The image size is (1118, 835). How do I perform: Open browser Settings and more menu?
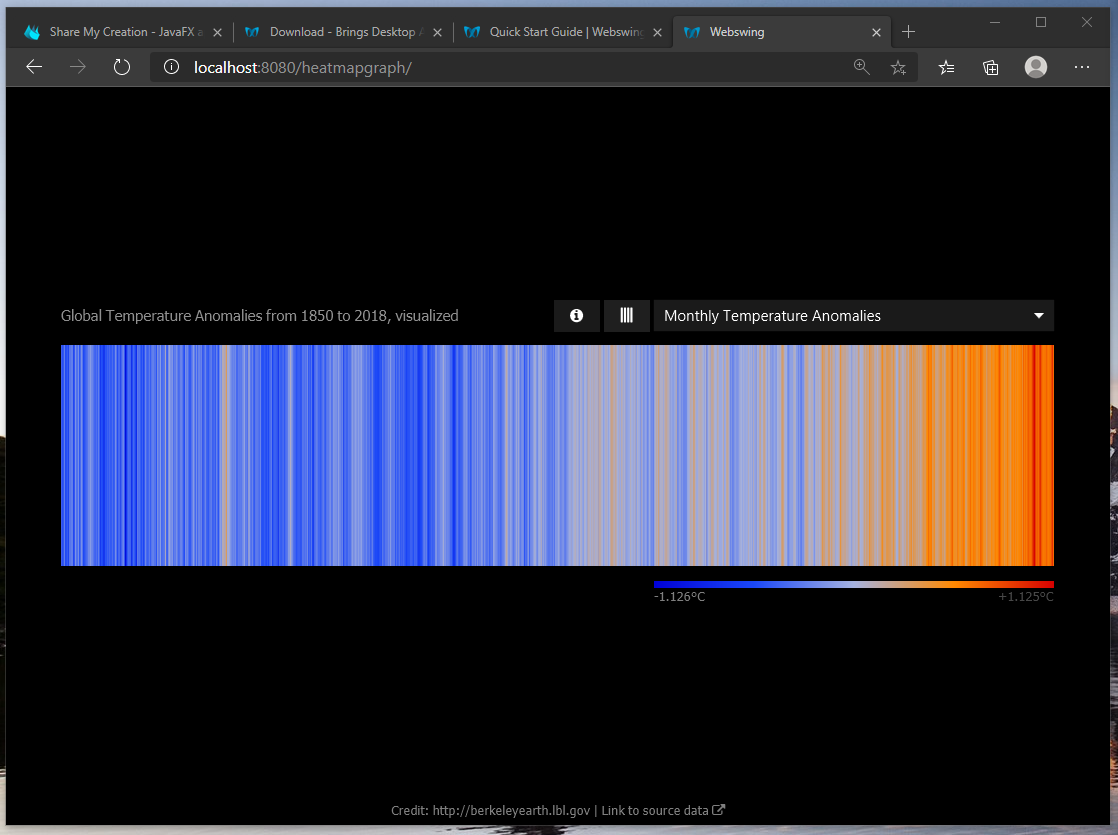tap(1082, 67)
